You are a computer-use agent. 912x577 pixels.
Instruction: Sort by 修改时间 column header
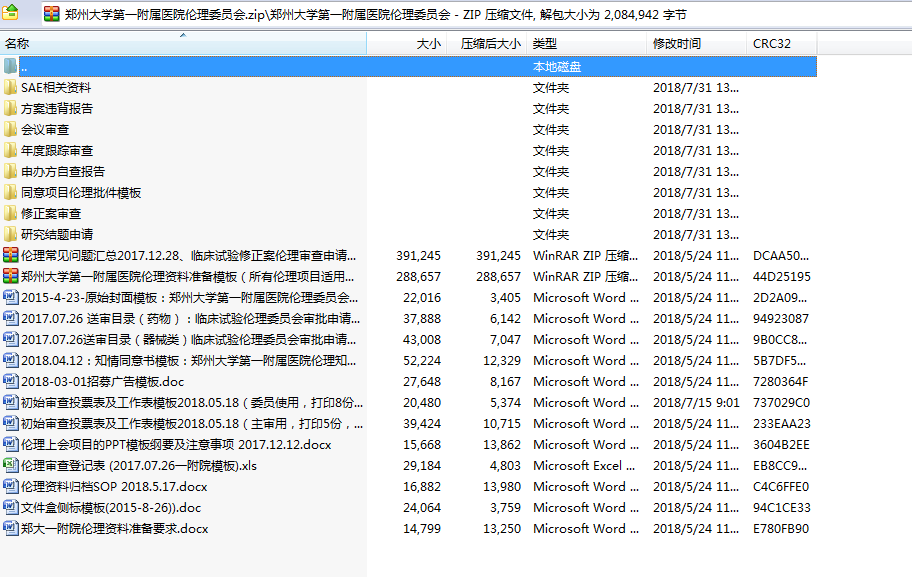(x=677, y=44)
